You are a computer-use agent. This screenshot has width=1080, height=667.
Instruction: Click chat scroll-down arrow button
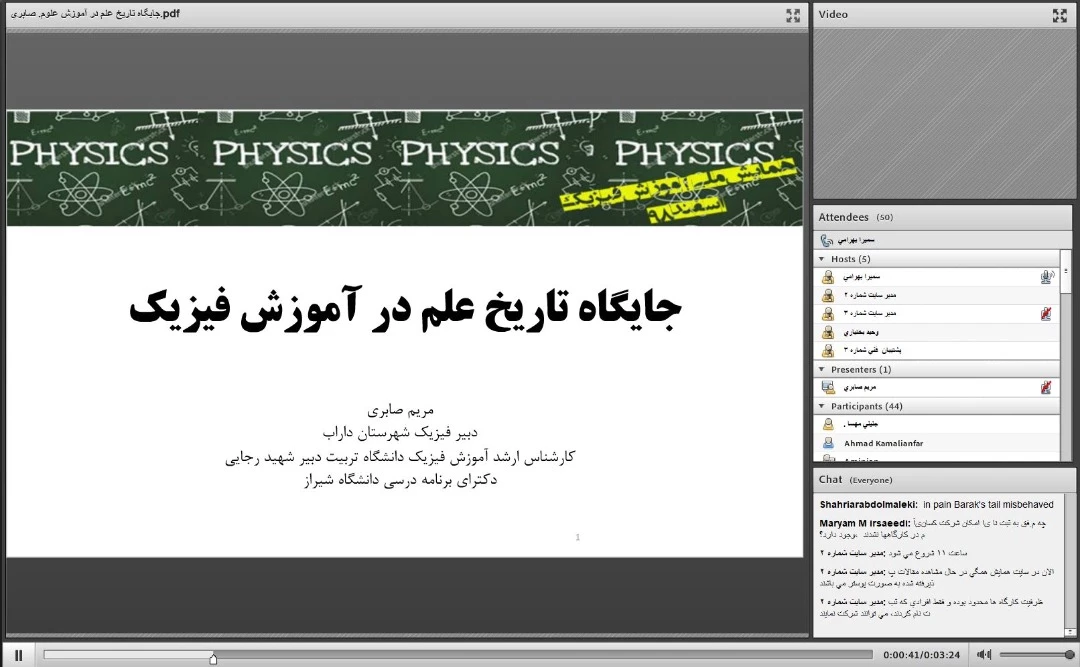[1066, 630]
